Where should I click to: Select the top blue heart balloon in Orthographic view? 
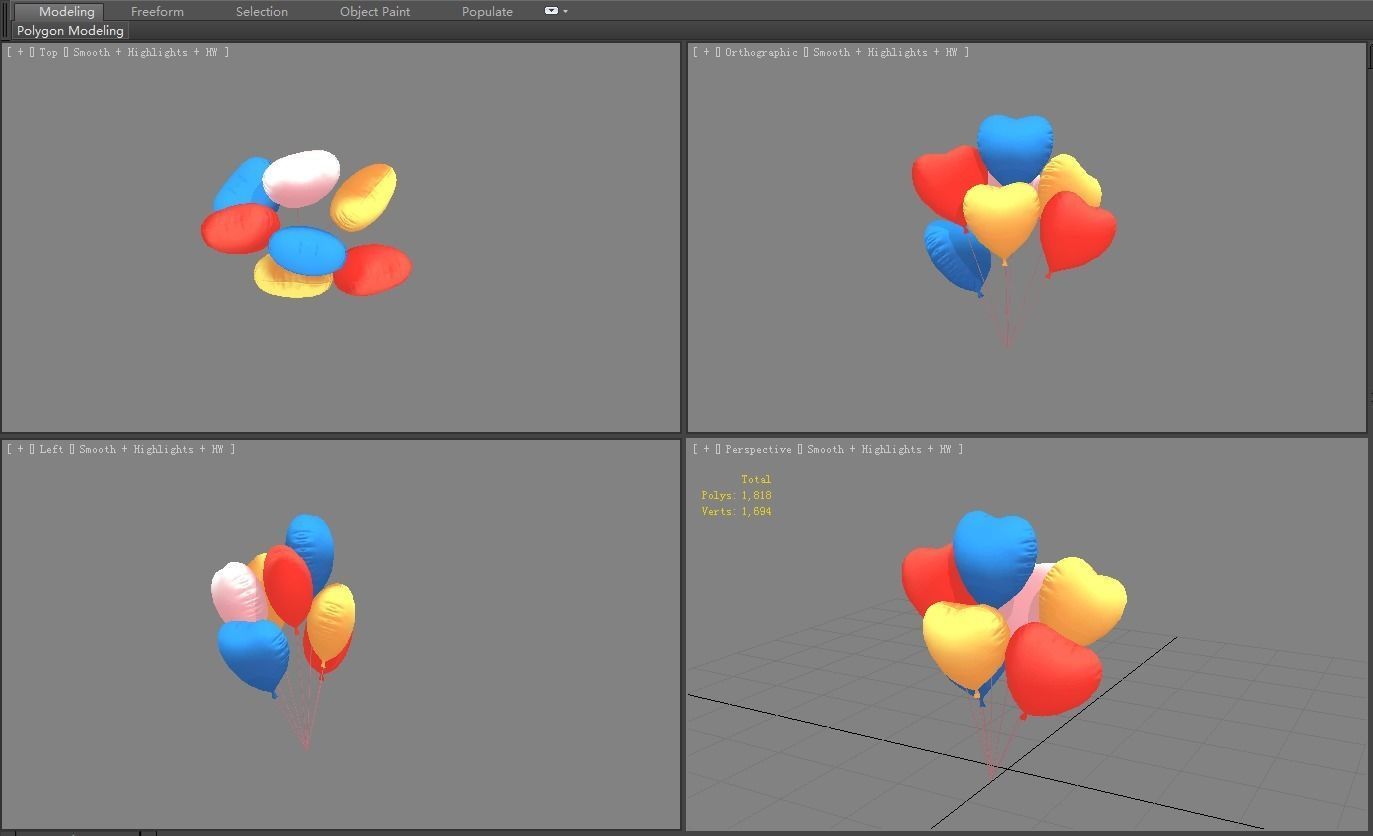pos(1015,147)
